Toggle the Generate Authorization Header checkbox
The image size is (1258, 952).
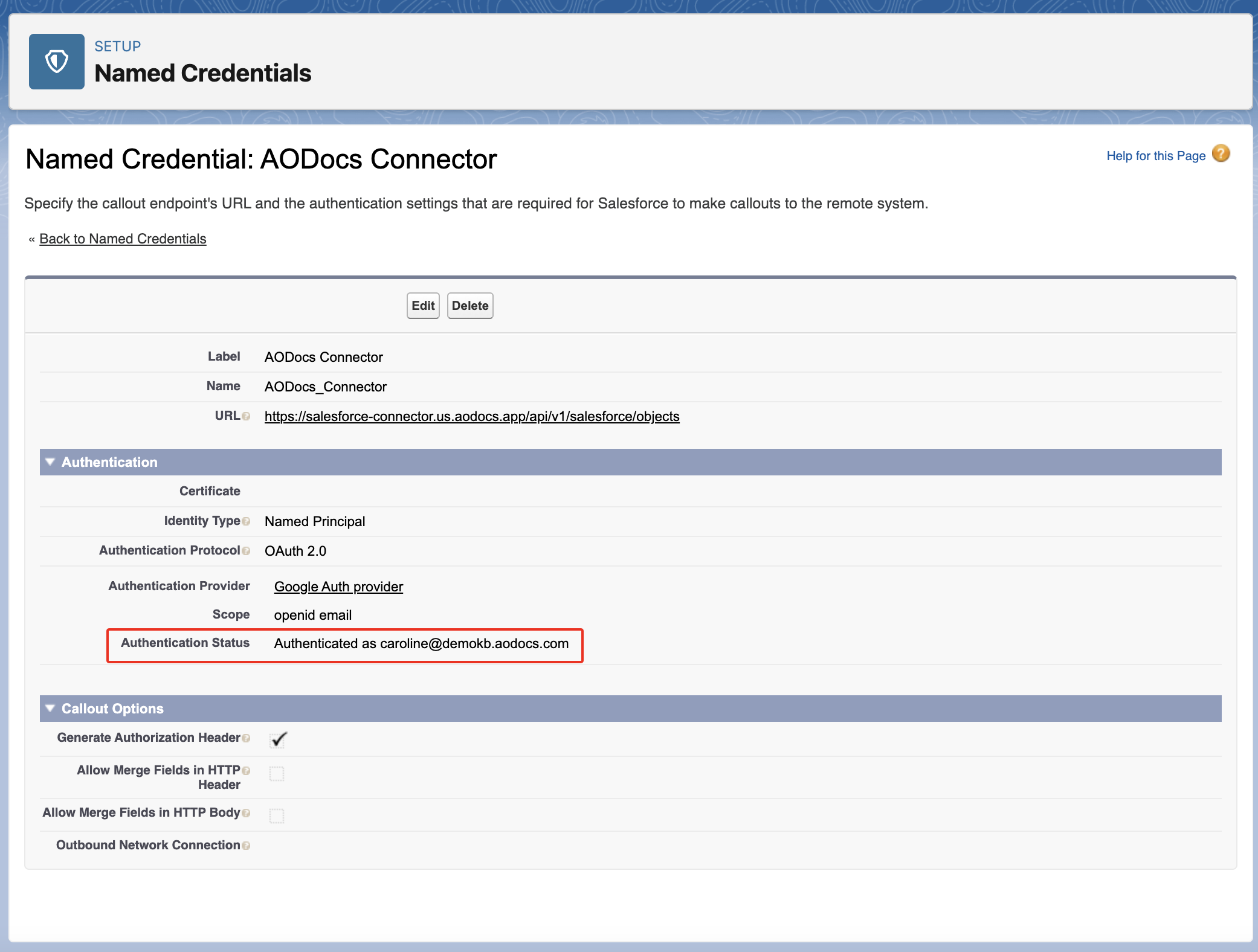pos(277,739)
